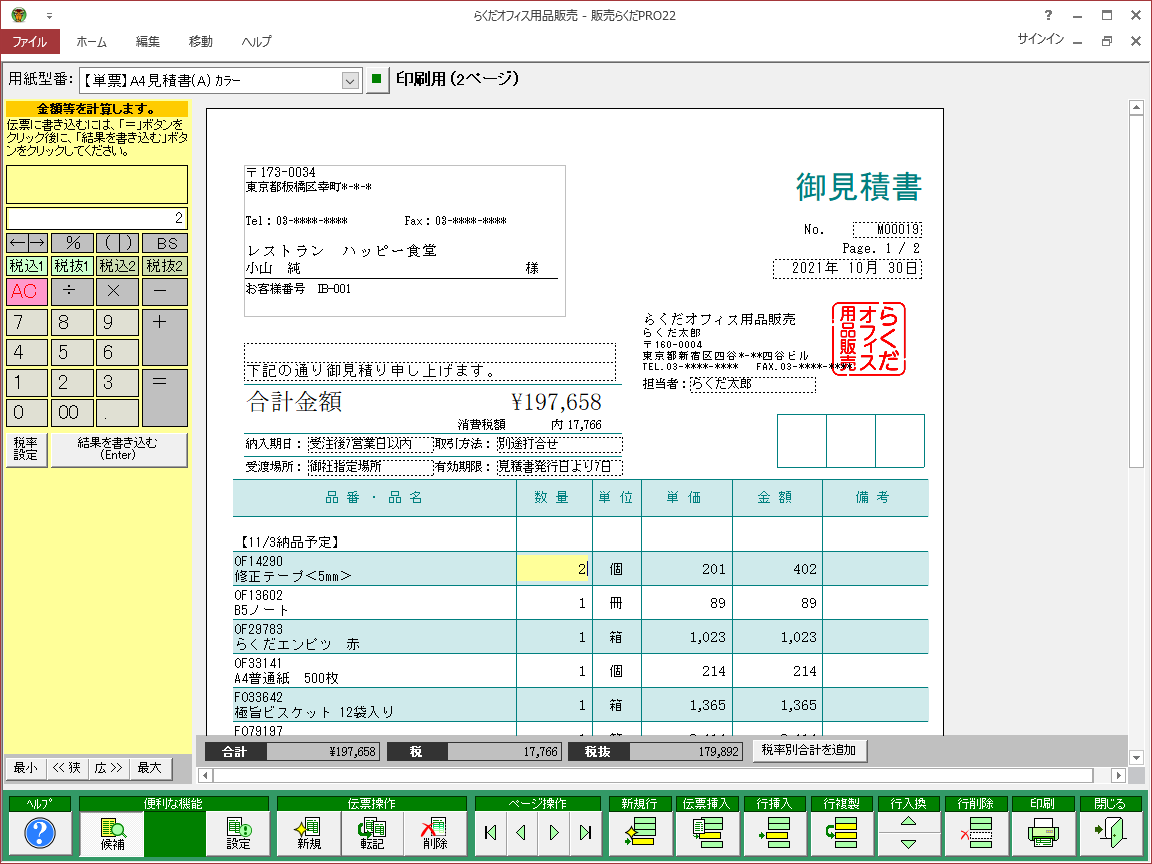Click the calculator backspace BS key
Viewport: 1152px width, 864px height.
(x=165, y=243)
